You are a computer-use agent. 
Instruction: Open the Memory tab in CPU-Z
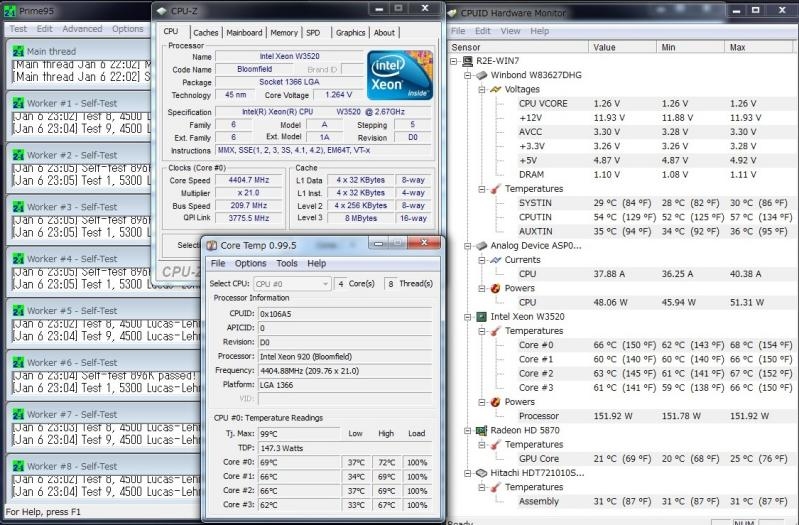click(284, 32)
